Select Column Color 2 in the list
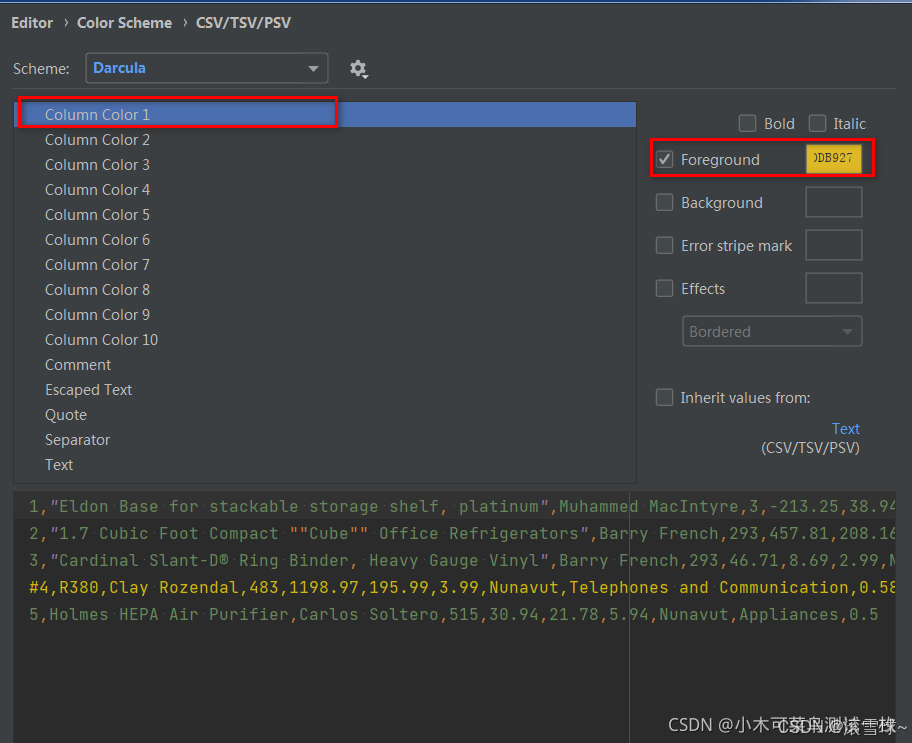This screenshot has height=743, width=912. pyautogui.click(x=325, y=140)
